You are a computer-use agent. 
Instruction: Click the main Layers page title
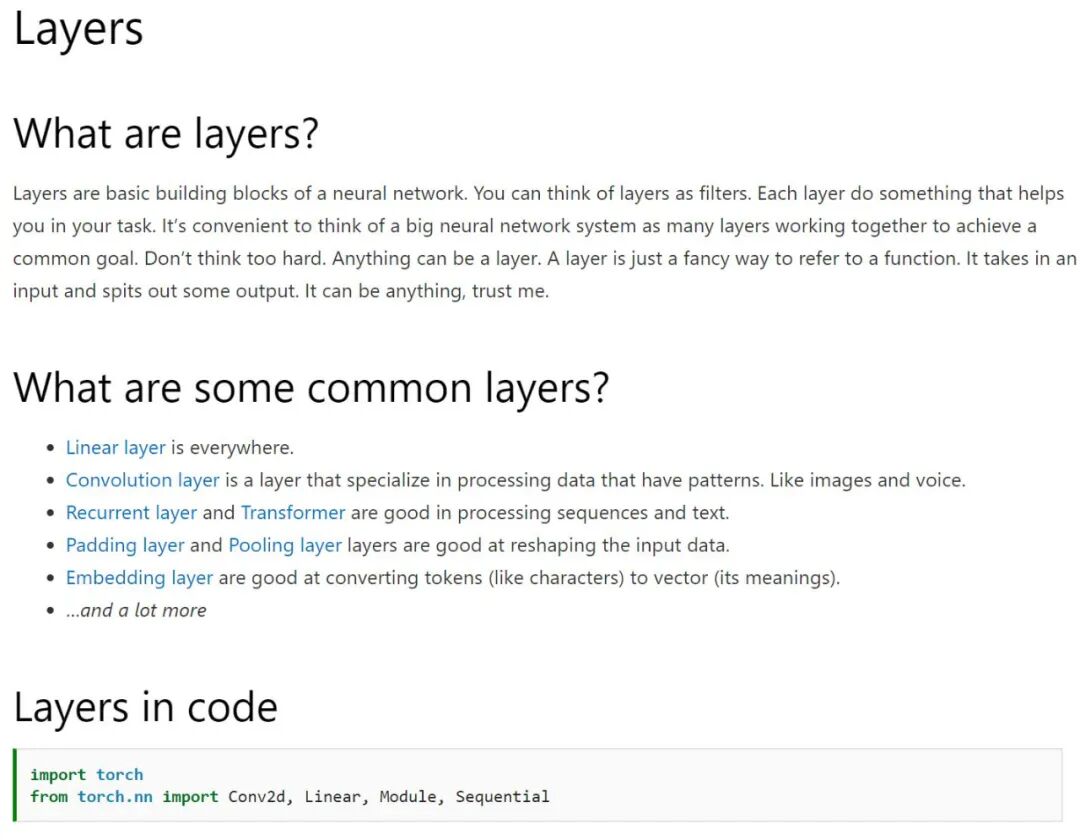[79, 30]
